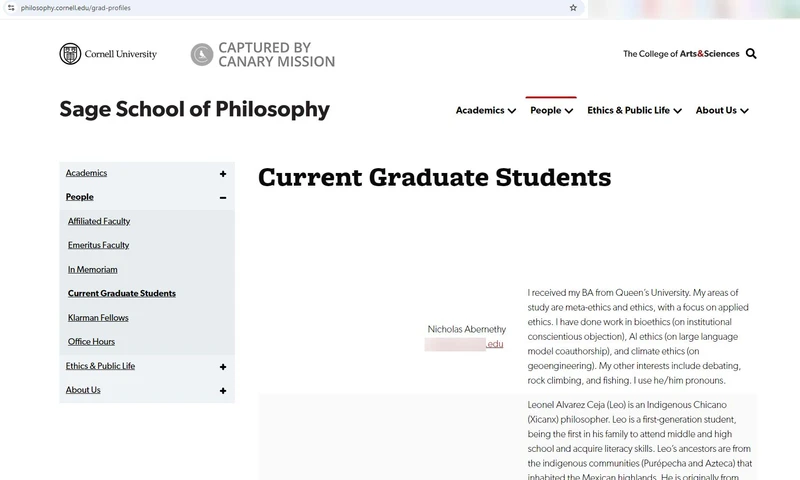Open The College of Arts & Sciences link
The width and height of the screenshot is (800, 480).
(x=681, y=54)
